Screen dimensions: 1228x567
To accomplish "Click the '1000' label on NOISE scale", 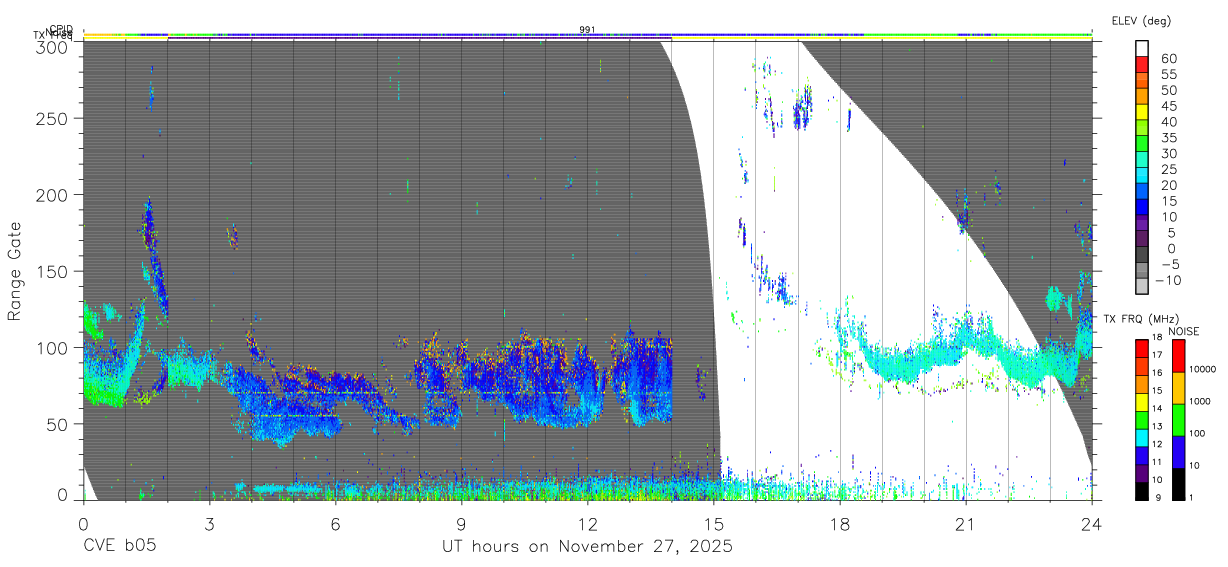I will click(x=1199, y=401).
